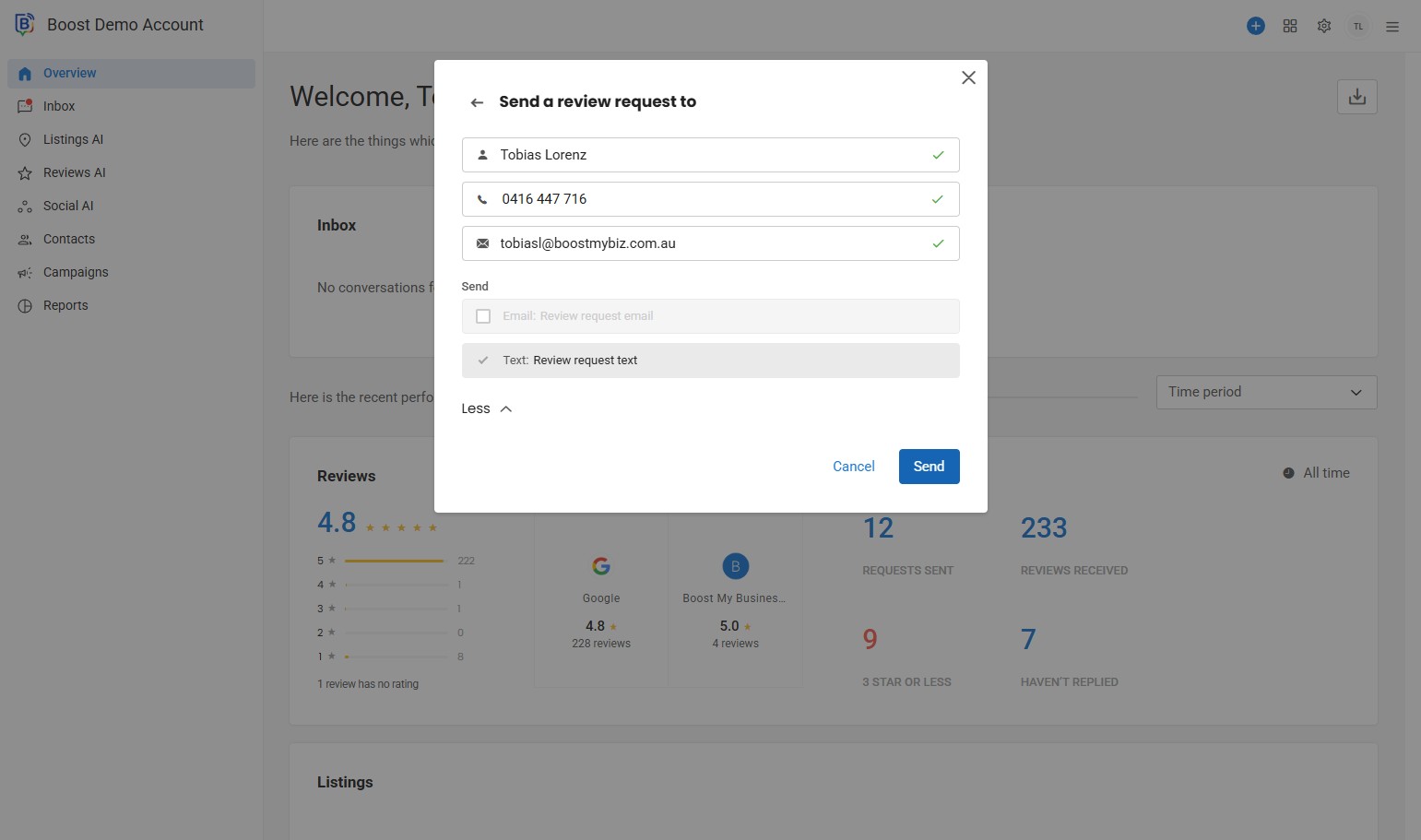Screen dimensions: 1421x840
Task: Close the review request dialog
Action: click(968, 77)
